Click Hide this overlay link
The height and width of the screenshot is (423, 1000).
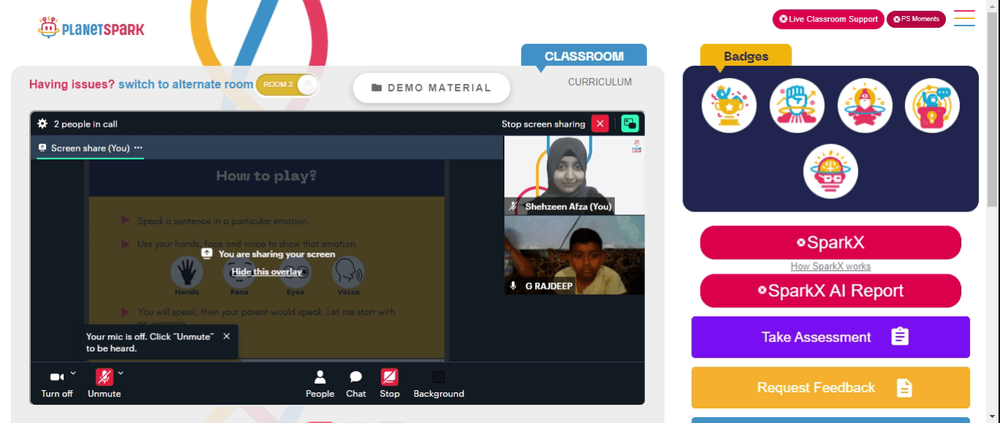pyautogui.click(x=267, y=272)
